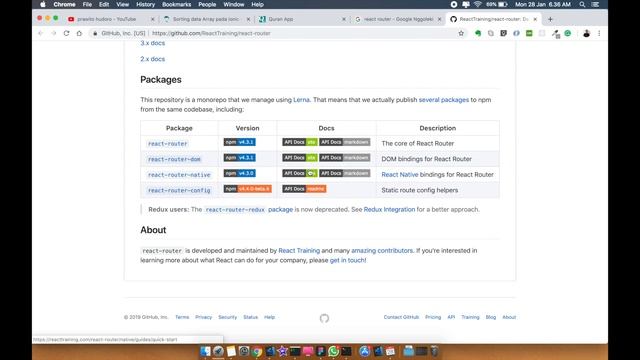
Task: Open Spotlight search in the menu bar
Action: click(x=582, y=4)
